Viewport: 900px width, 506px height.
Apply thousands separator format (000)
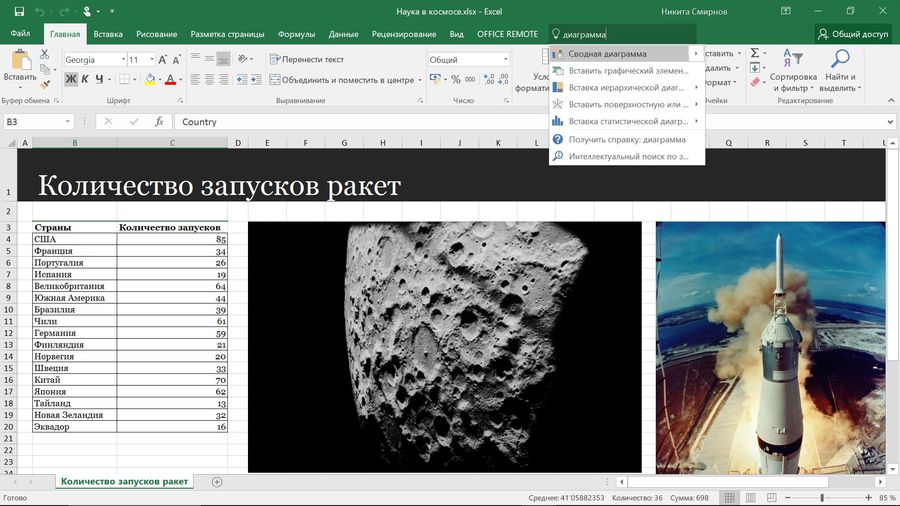point(470,79)
